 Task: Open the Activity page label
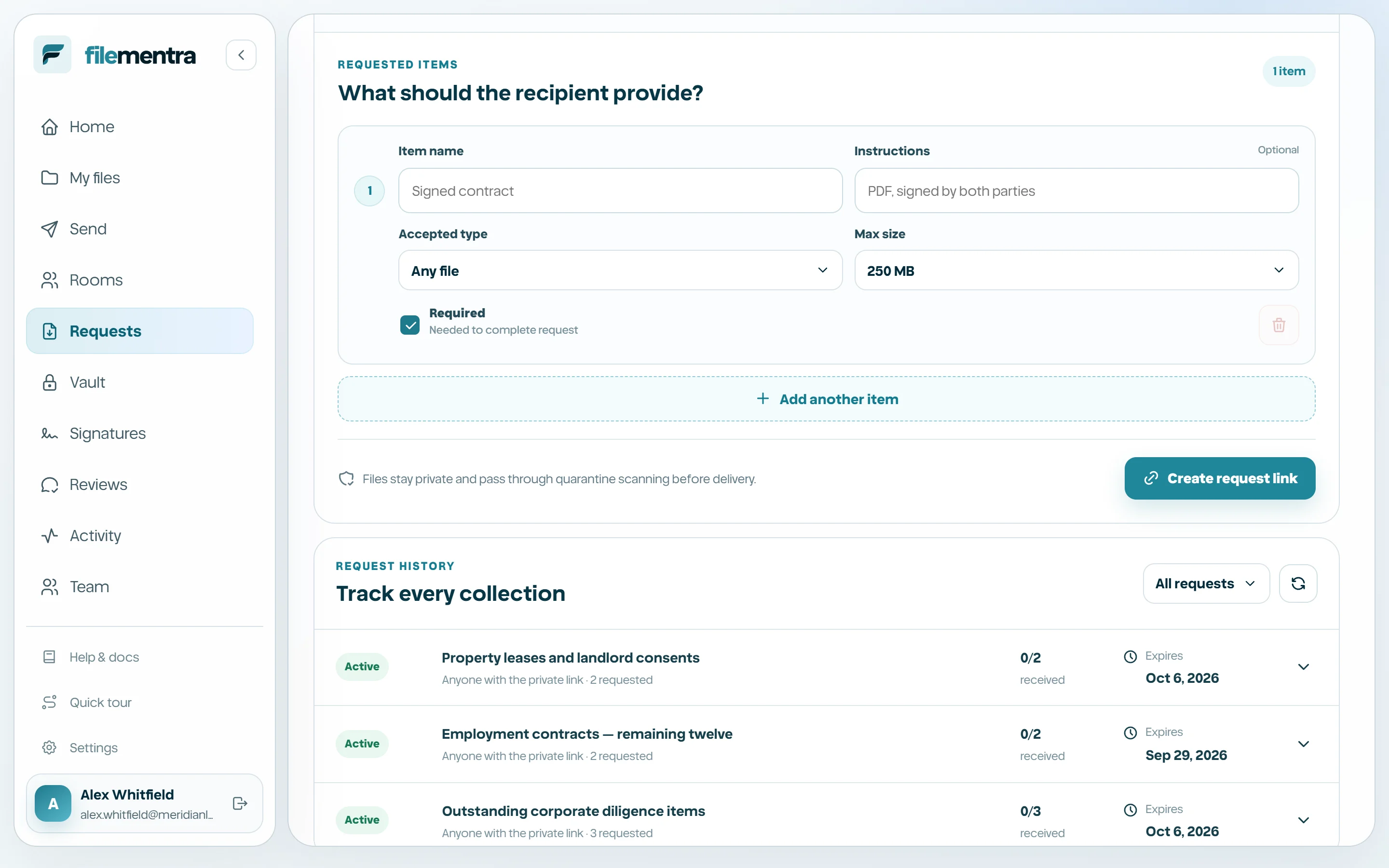pyautogui.click(x=95, y=536)
